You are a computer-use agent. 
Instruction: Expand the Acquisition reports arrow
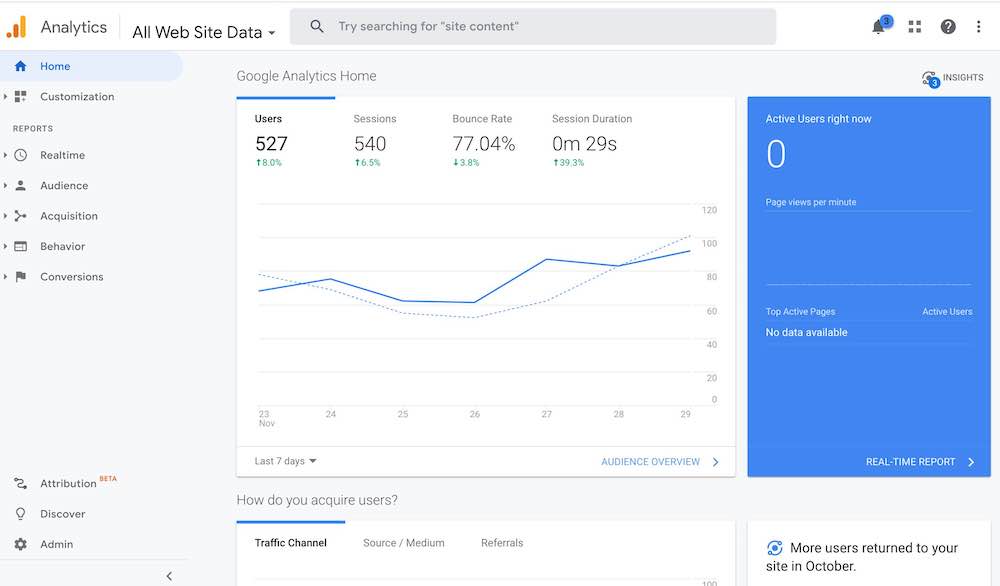pos(5,216)
